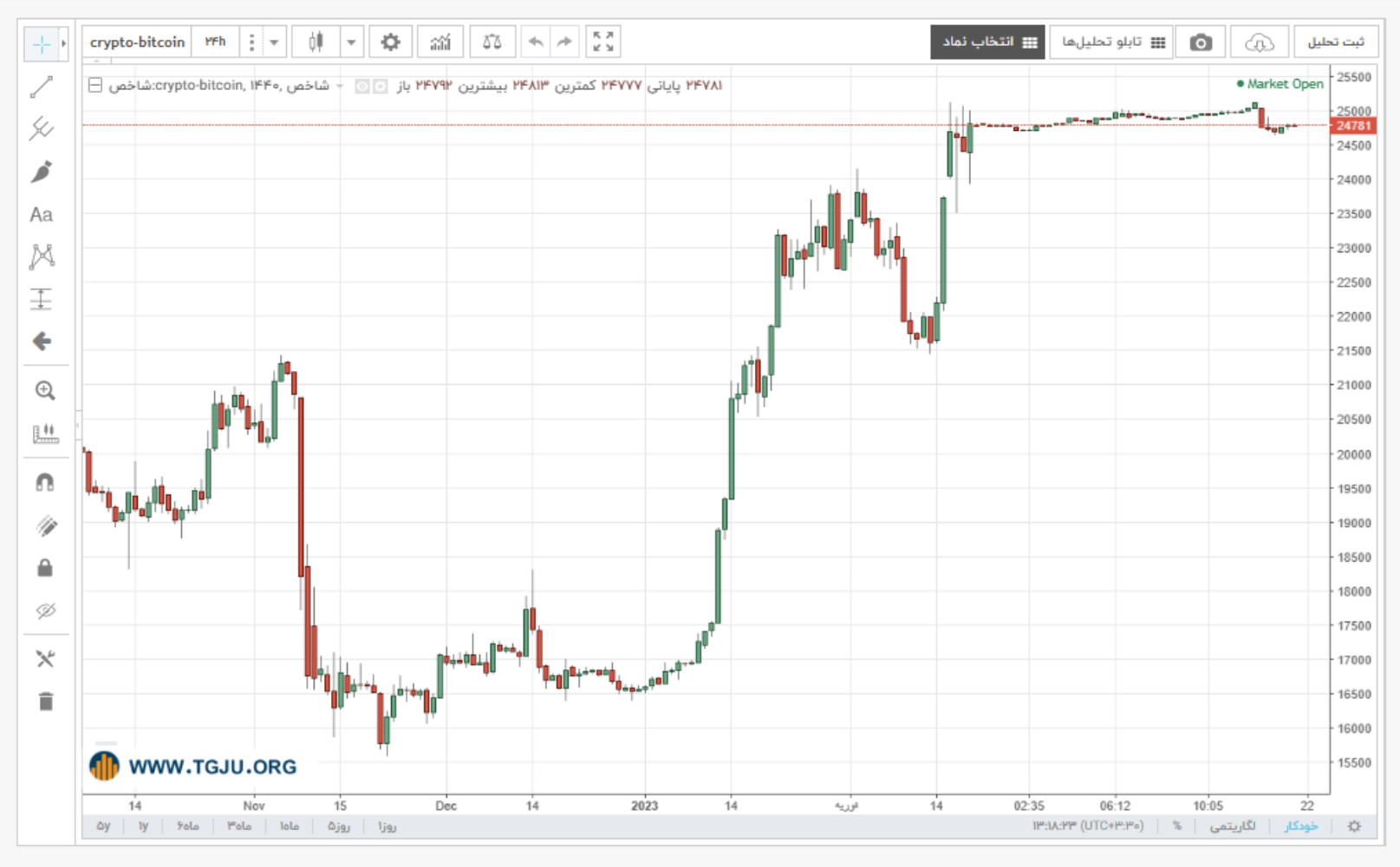Activate the zoom-in magnifier tool
Image resolution: width=1400 pixels, height=867 pixels.
[45, 391]
